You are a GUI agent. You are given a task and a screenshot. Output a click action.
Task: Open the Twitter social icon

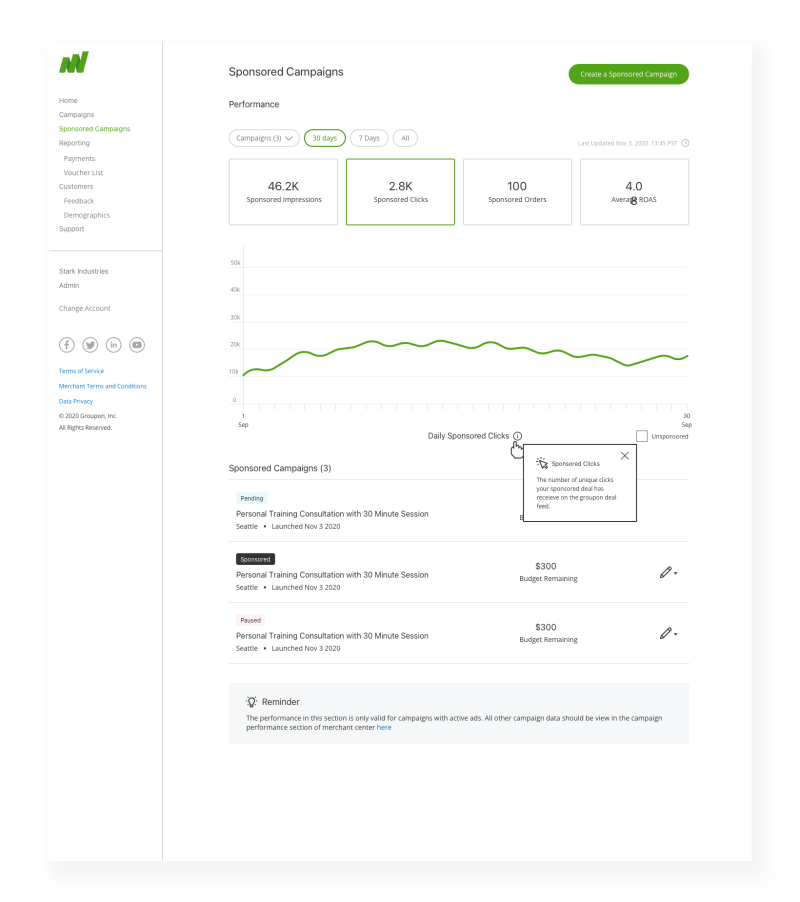tap(90, 345)
